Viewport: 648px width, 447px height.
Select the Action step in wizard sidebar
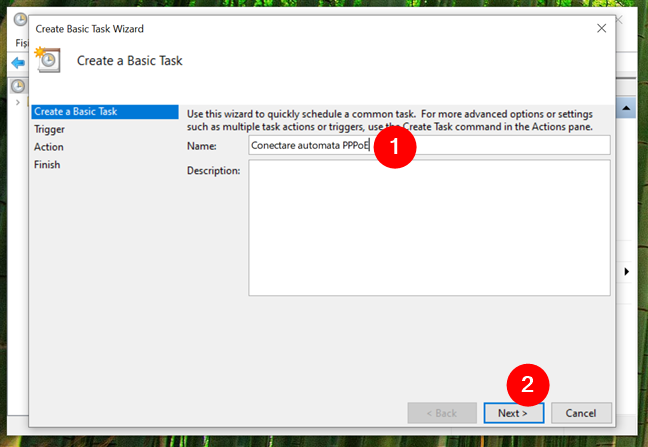(x=49, y=147)
